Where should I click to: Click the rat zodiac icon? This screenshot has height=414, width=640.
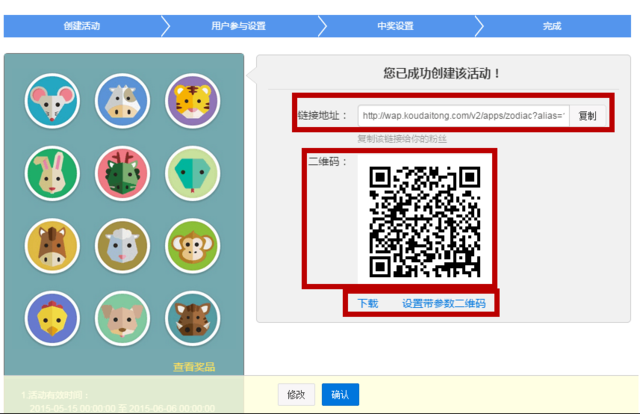pos(52,101)
